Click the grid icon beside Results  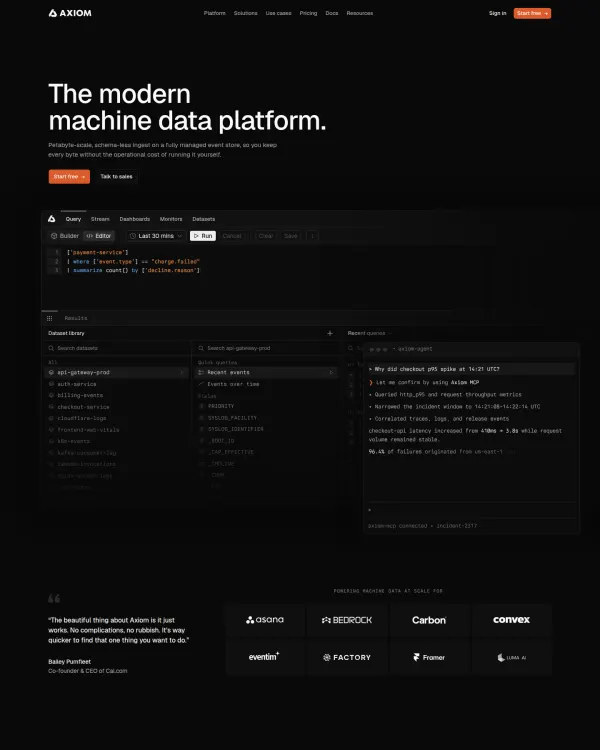[50, 318]
